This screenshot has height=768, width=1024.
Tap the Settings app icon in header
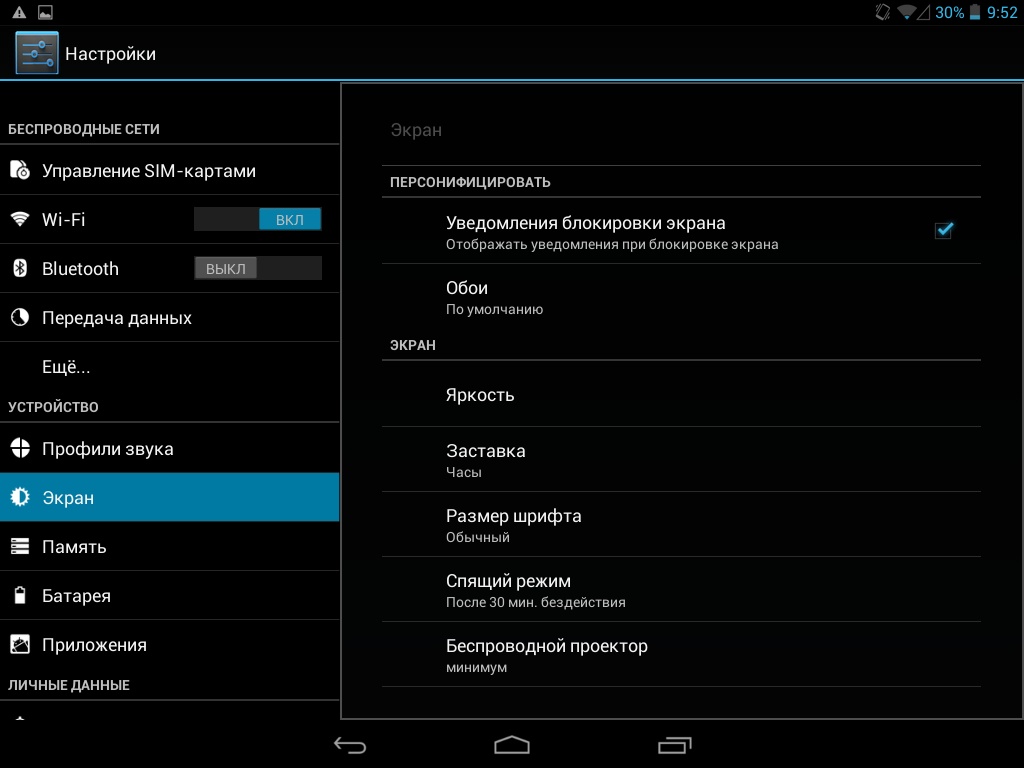click(36, 53)
